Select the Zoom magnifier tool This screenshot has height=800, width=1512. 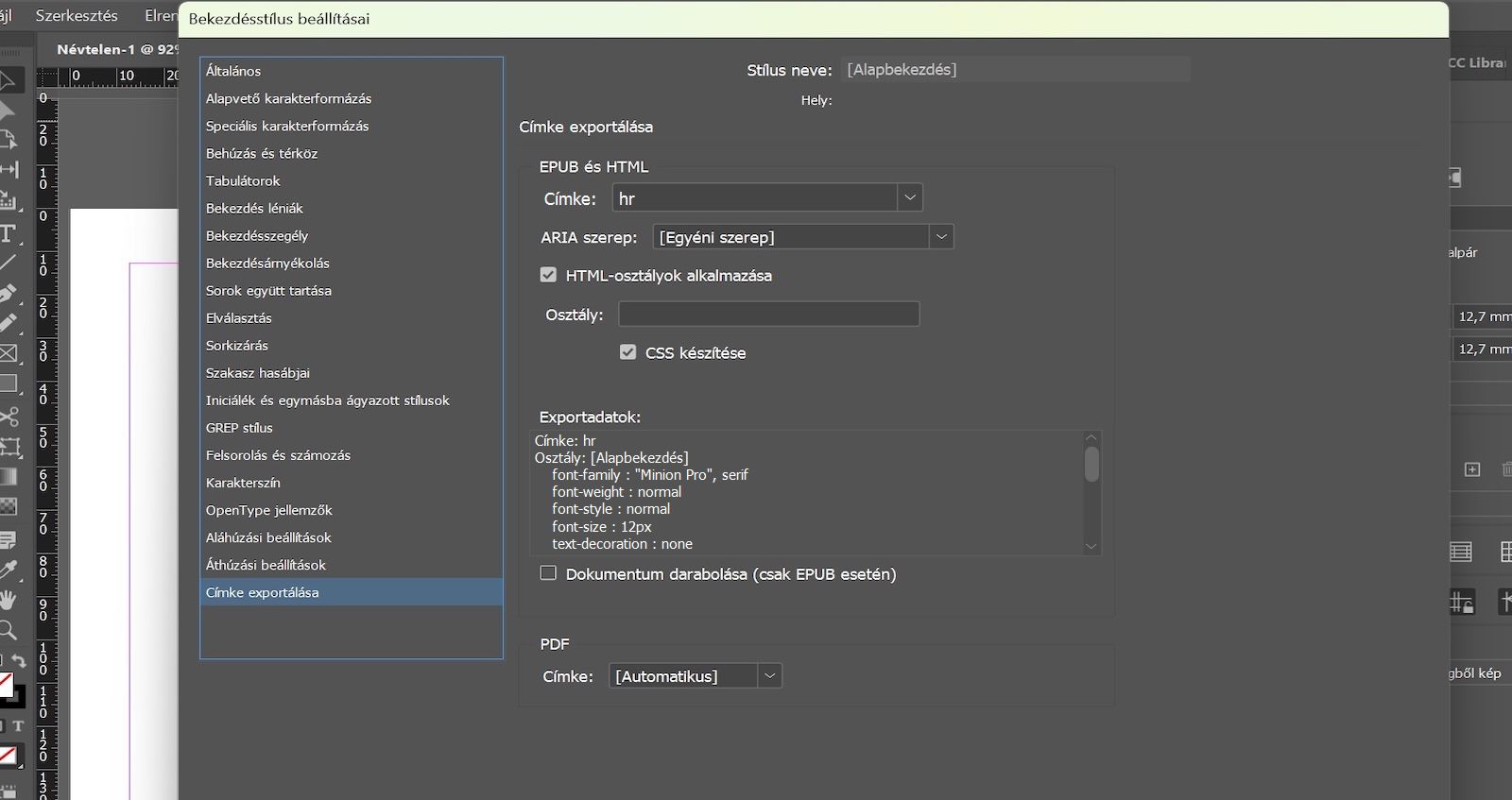[x=8, y=630]
